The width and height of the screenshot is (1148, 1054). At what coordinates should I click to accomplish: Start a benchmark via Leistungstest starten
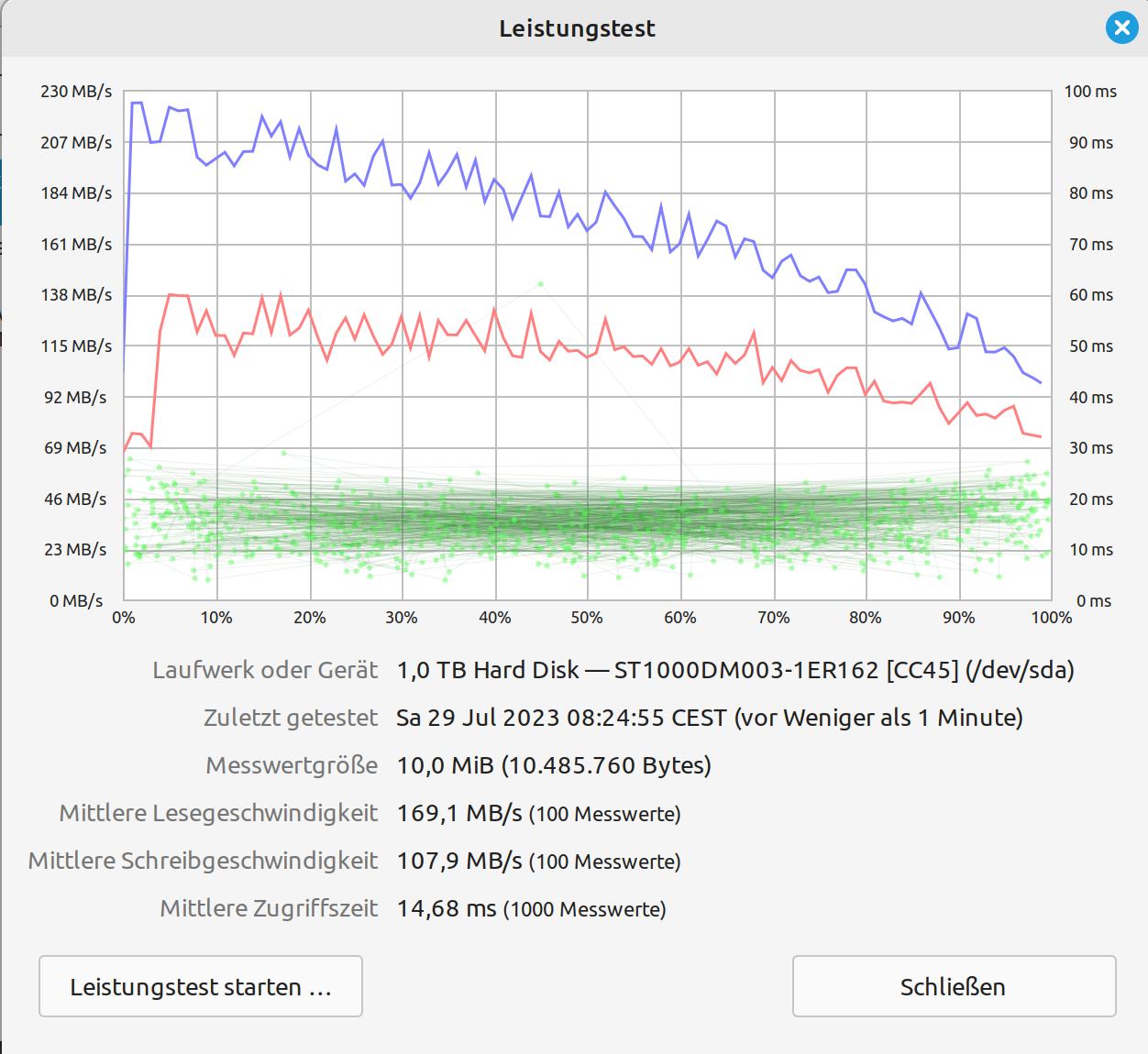pyautogui.click(x=201, y=986)
